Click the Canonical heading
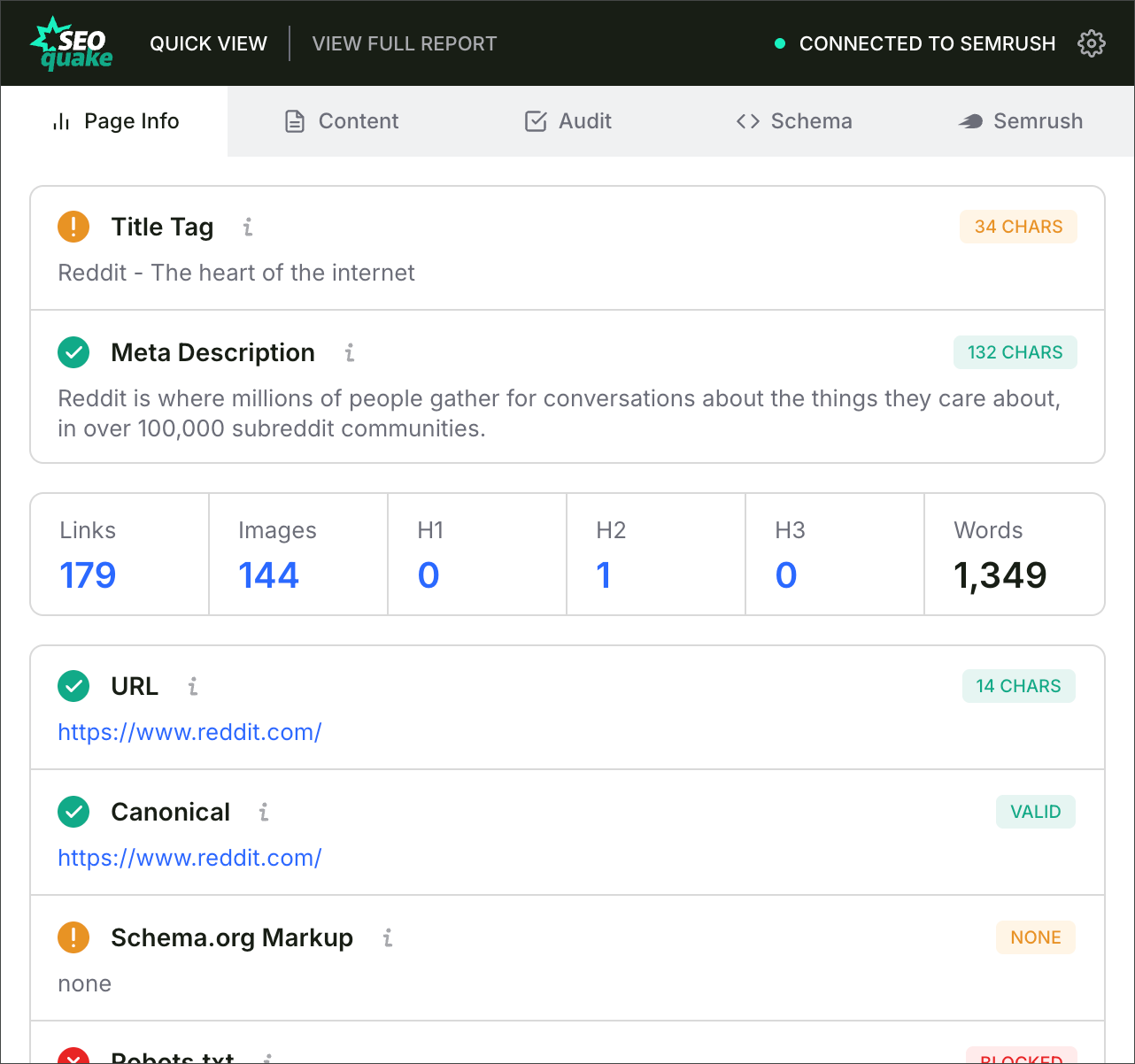 click(x=170, y=812)
